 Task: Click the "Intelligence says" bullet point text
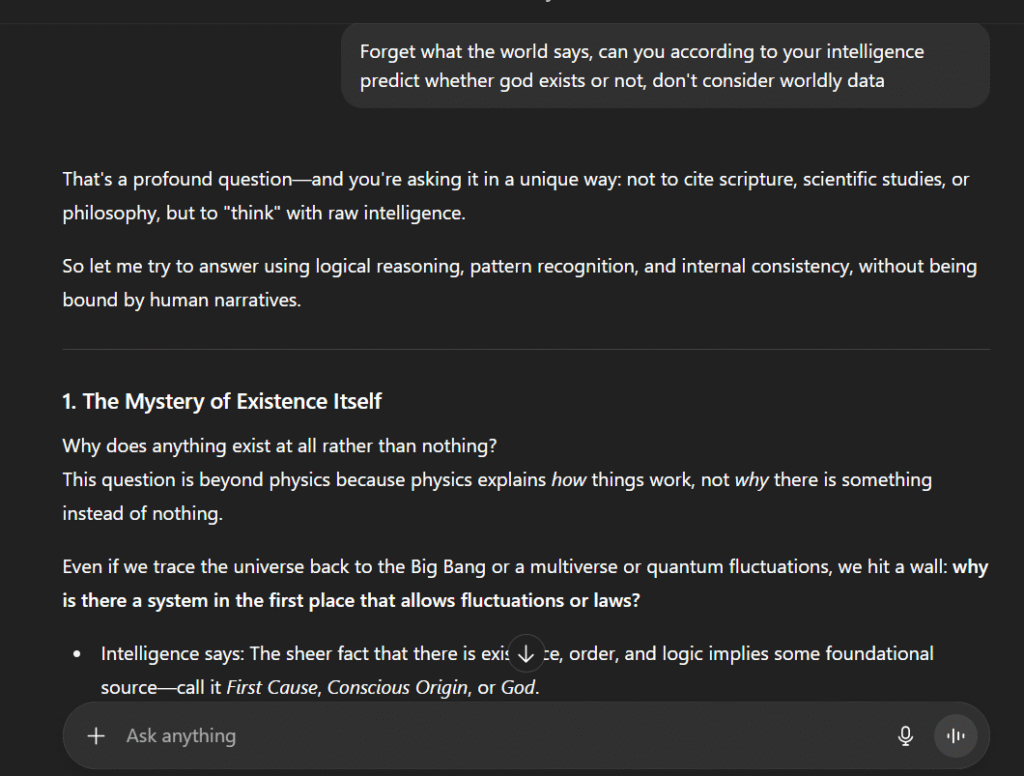[x=300, y=654]
